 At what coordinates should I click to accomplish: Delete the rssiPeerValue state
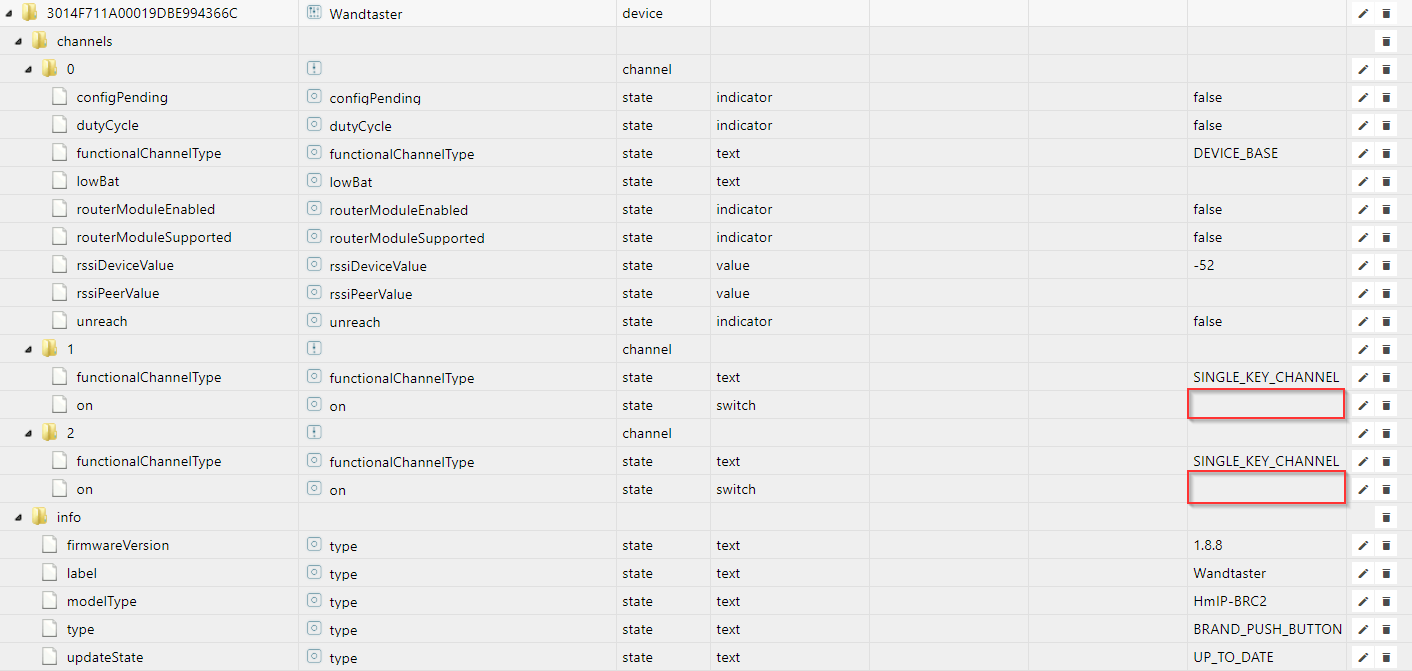1386,294
